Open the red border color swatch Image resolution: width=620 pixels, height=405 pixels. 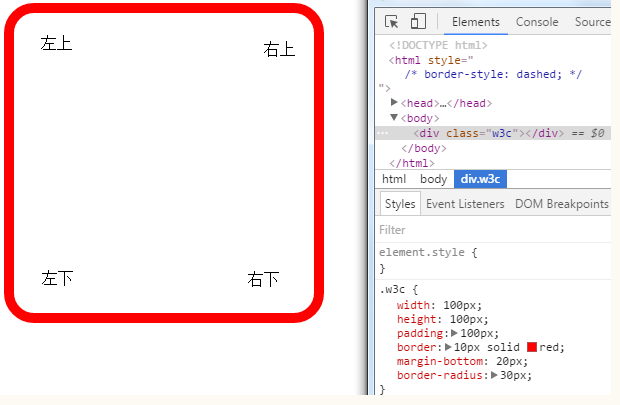click(x=532, y=347)
